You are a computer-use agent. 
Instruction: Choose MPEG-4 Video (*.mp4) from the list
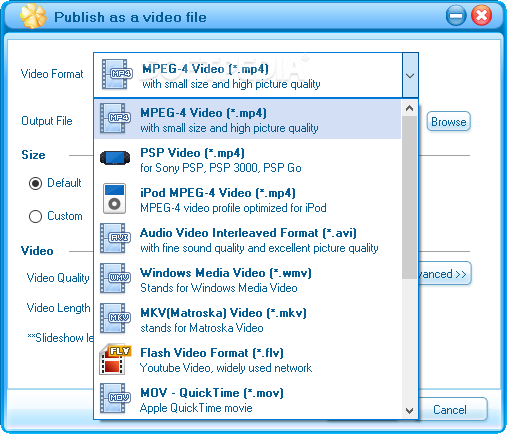click(x=247, y=119)
